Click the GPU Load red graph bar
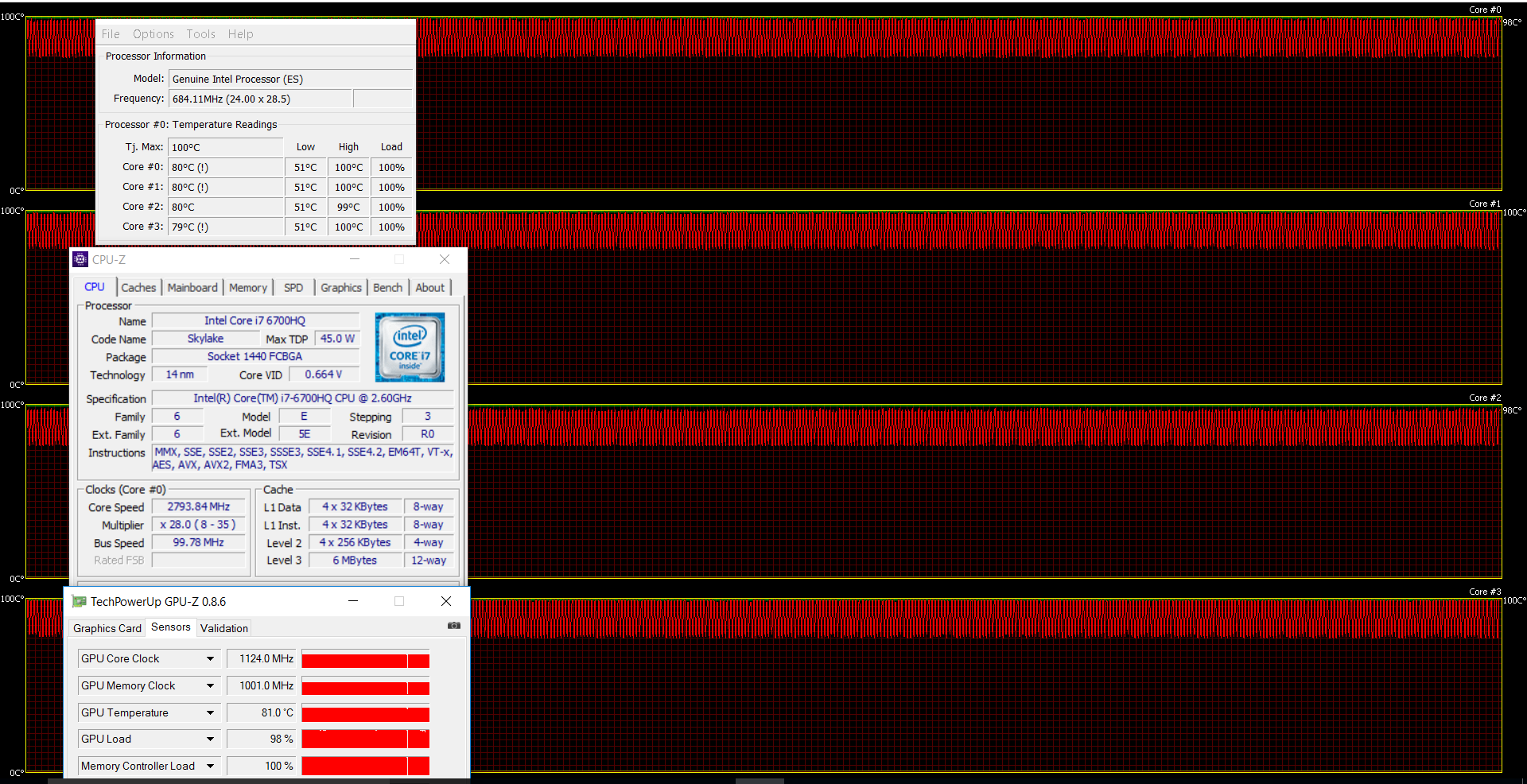1527x784 pixels. tap(366, 739)
